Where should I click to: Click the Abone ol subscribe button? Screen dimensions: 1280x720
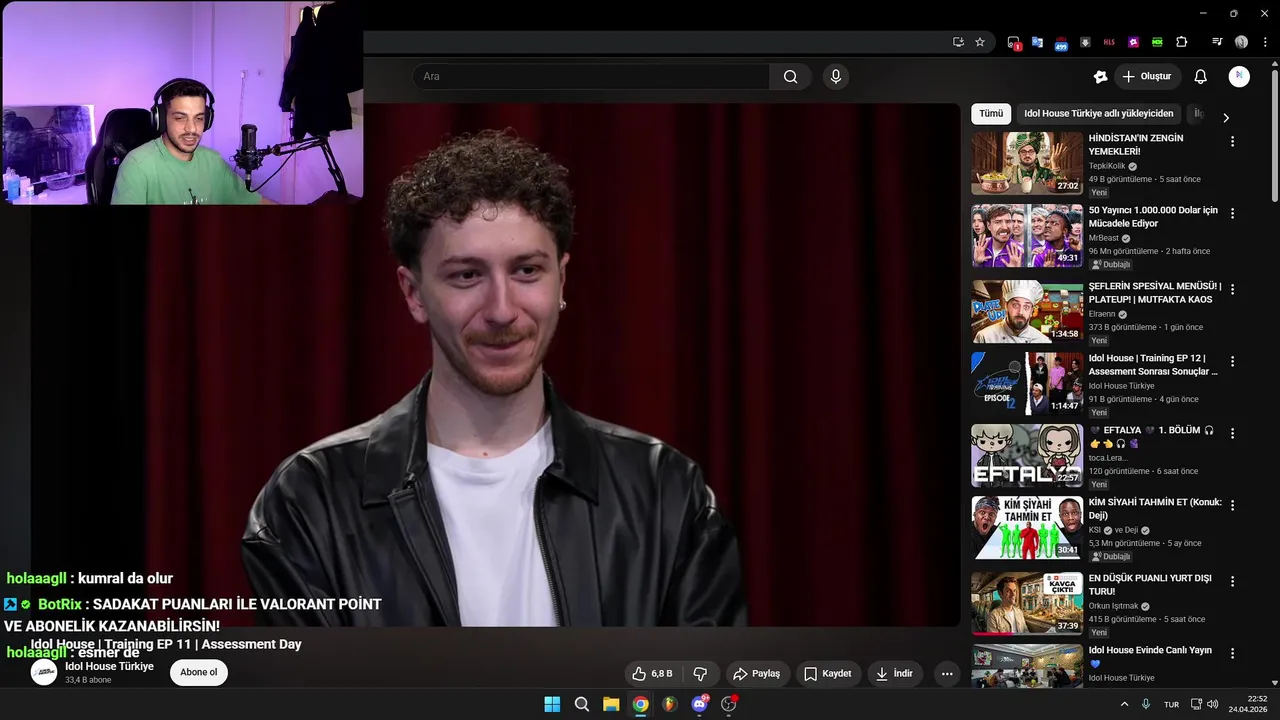198,673
